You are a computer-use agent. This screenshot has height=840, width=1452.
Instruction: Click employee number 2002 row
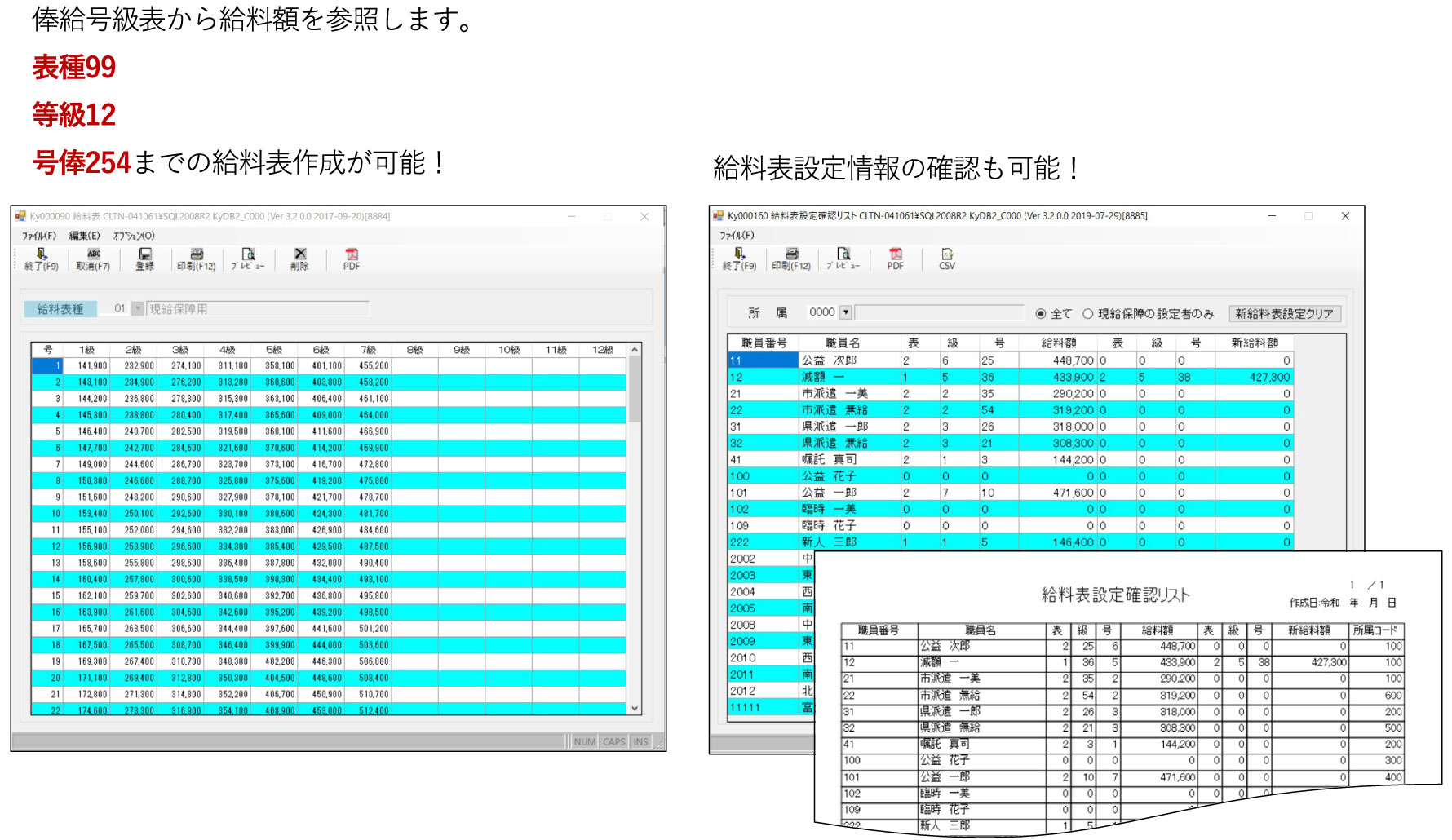point(764,559)
